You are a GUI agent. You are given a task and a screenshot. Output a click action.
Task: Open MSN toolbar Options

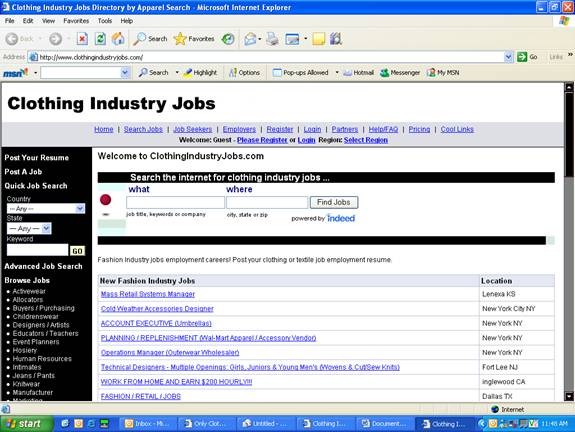coord(244,73)
